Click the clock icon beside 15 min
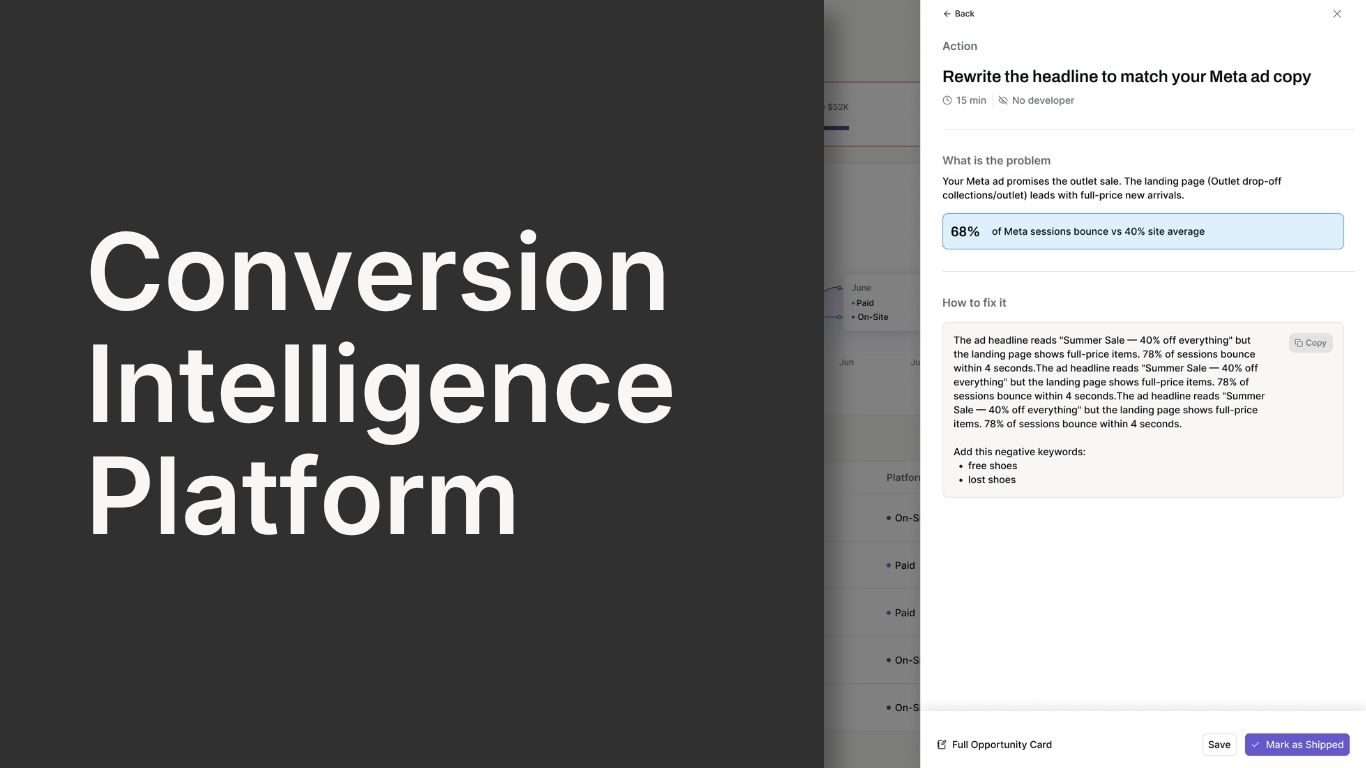 [x=947, y=101]
